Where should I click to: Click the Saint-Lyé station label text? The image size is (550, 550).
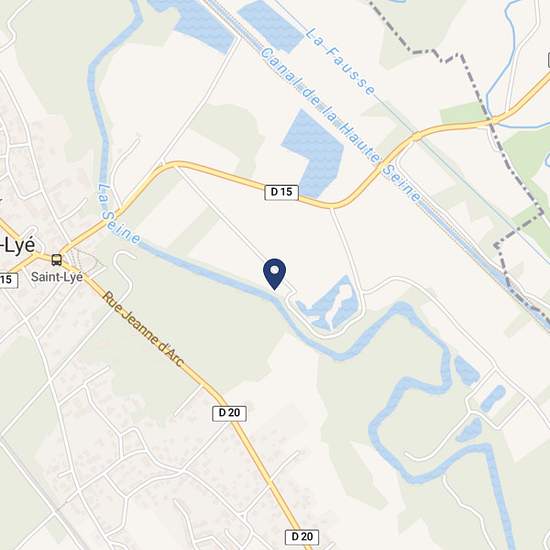pos(57,277)
